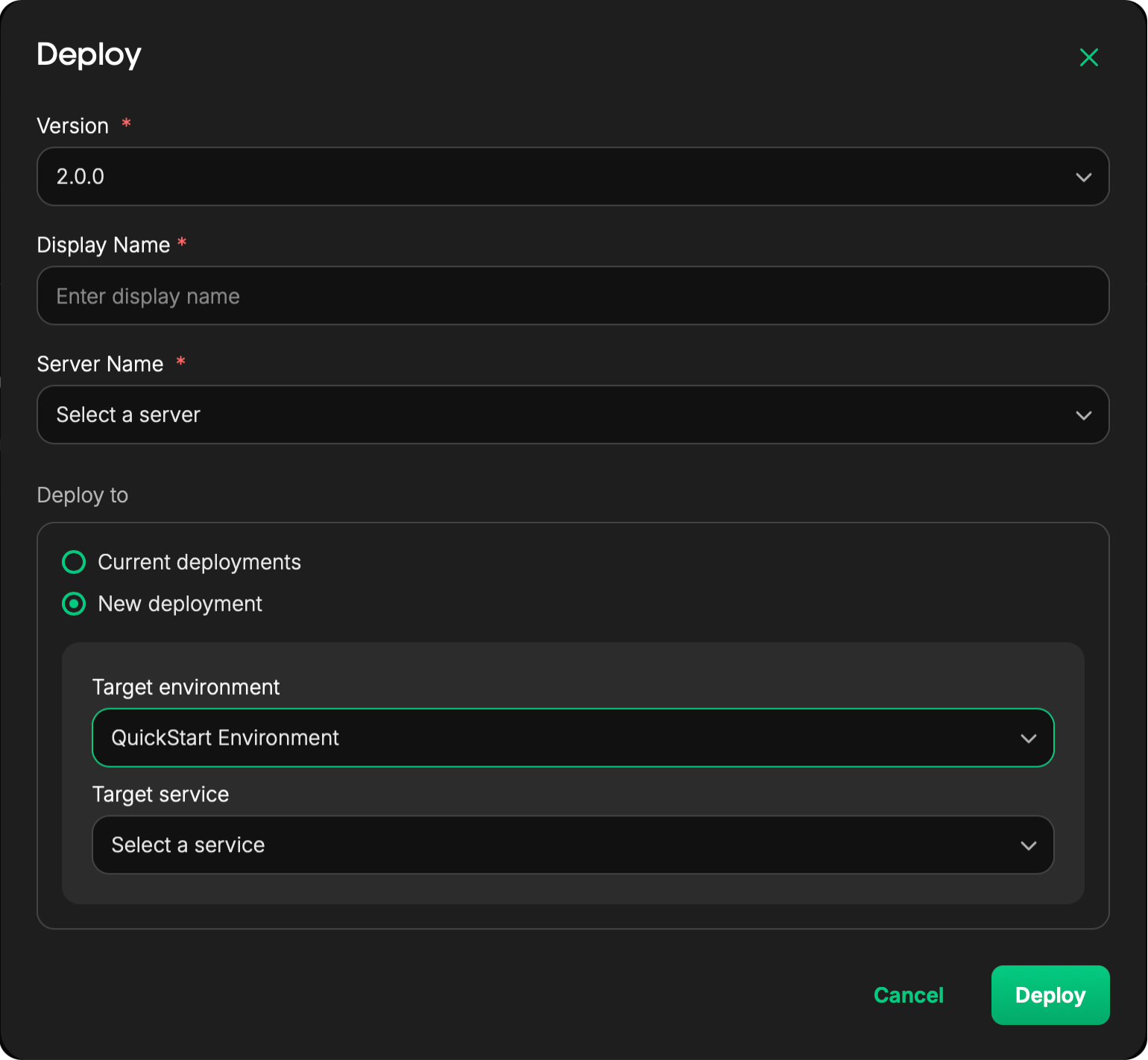Click the chevron arrow in the Version field
1148x1060 pixels.
(x=1083, y=177)
